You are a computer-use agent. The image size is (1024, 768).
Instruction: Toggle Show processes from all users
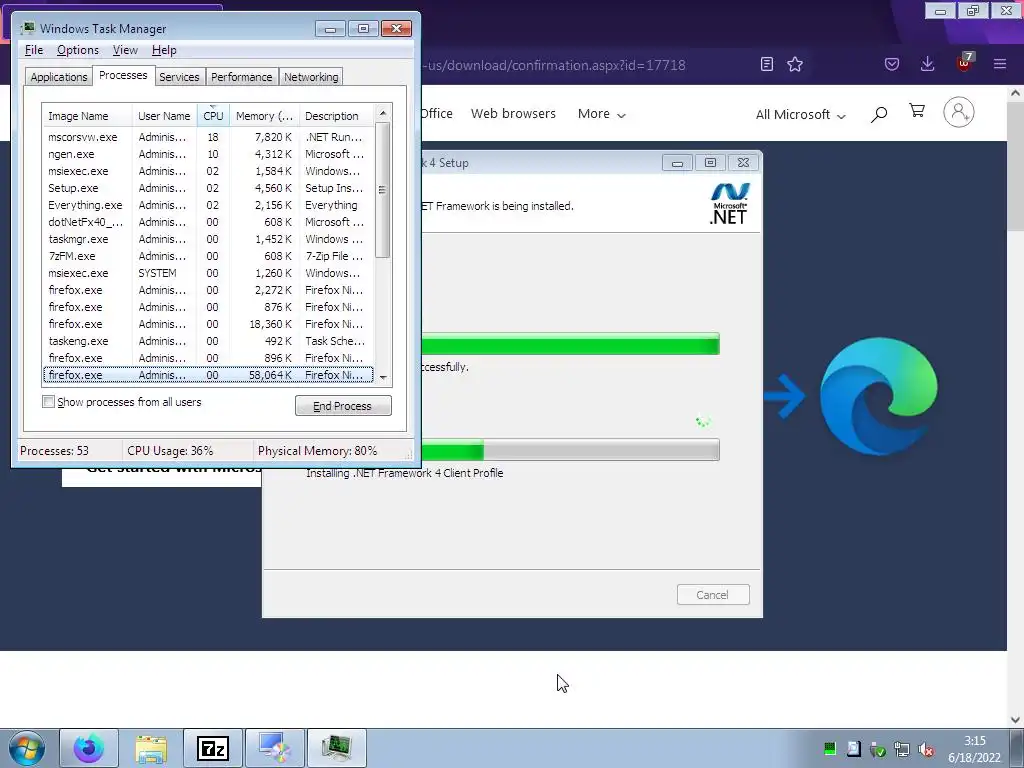[x=48, y=402]
